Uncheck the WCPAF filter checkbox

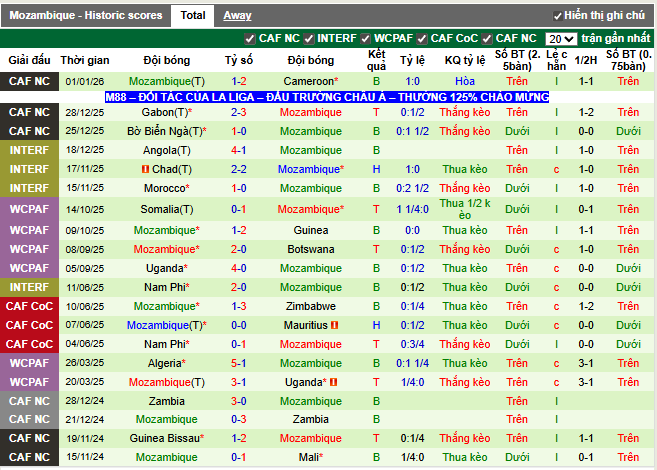pos(365,39)
